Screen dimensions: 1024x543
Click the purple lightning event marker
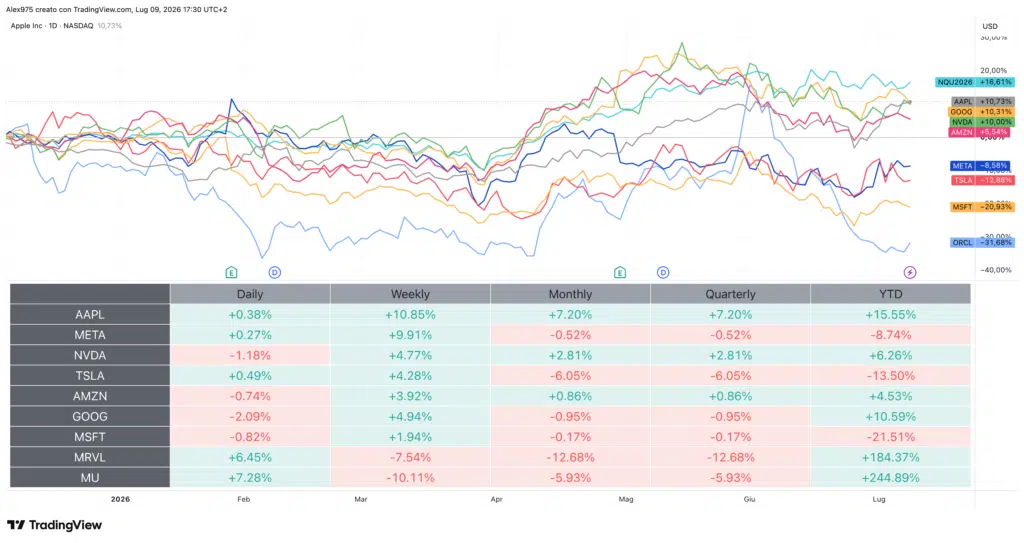tap(910, 272)
